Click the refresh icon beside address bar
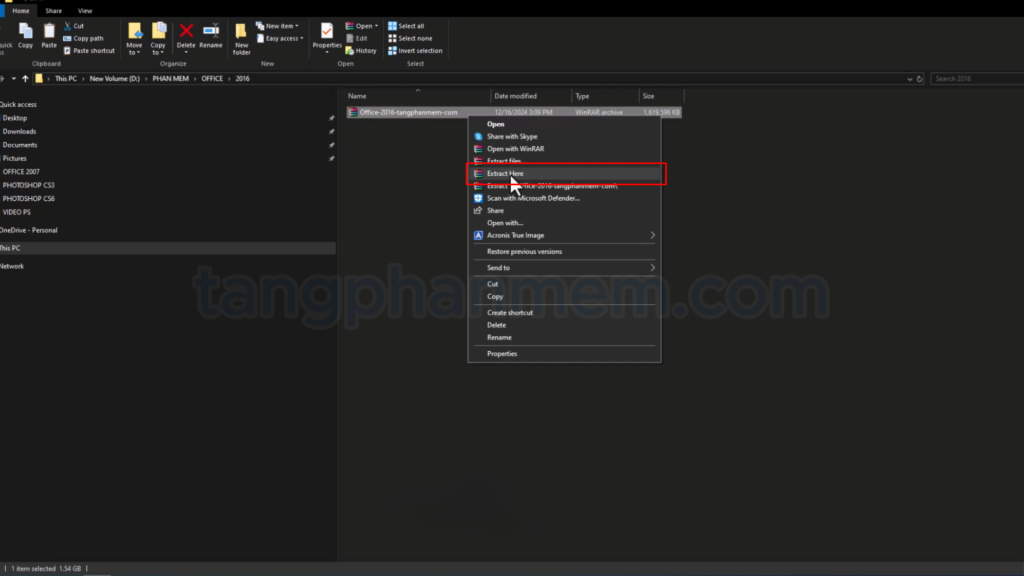 pyautogui.click(x=920, y=79)
